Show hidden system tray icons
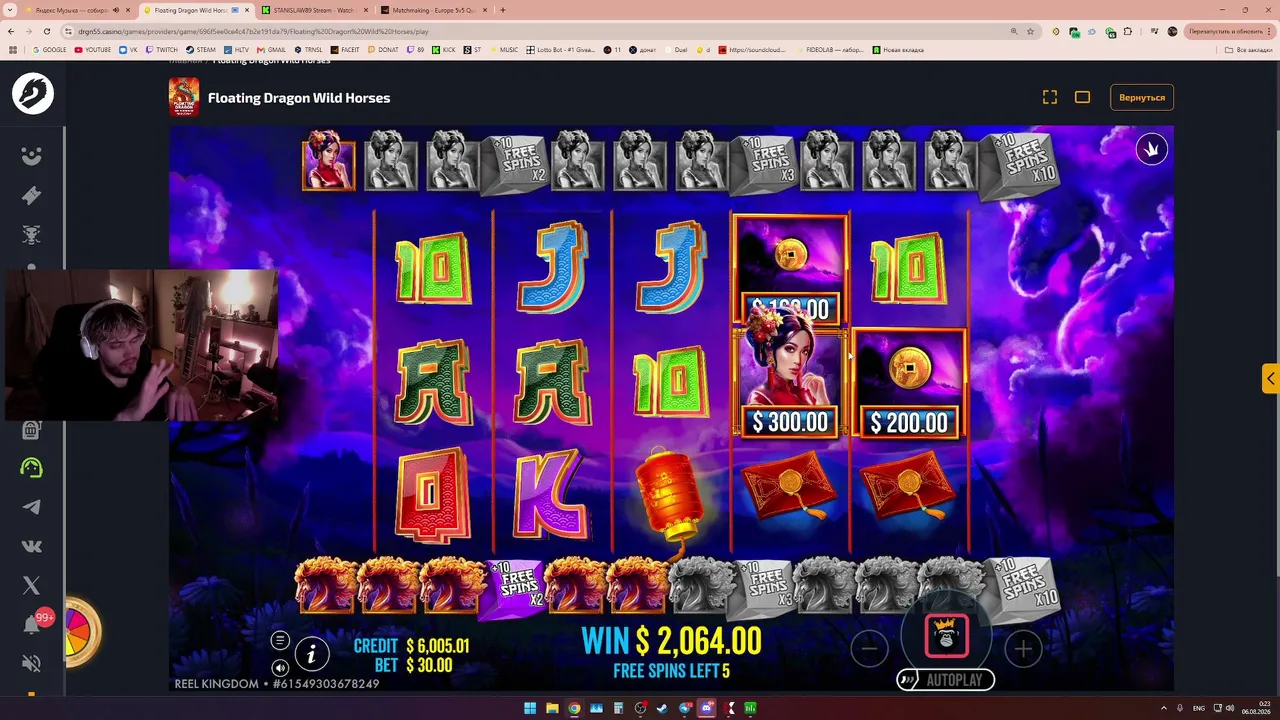Image resolution: width=1280 pixels, height=720 pixels. (x=1162, y=709)
